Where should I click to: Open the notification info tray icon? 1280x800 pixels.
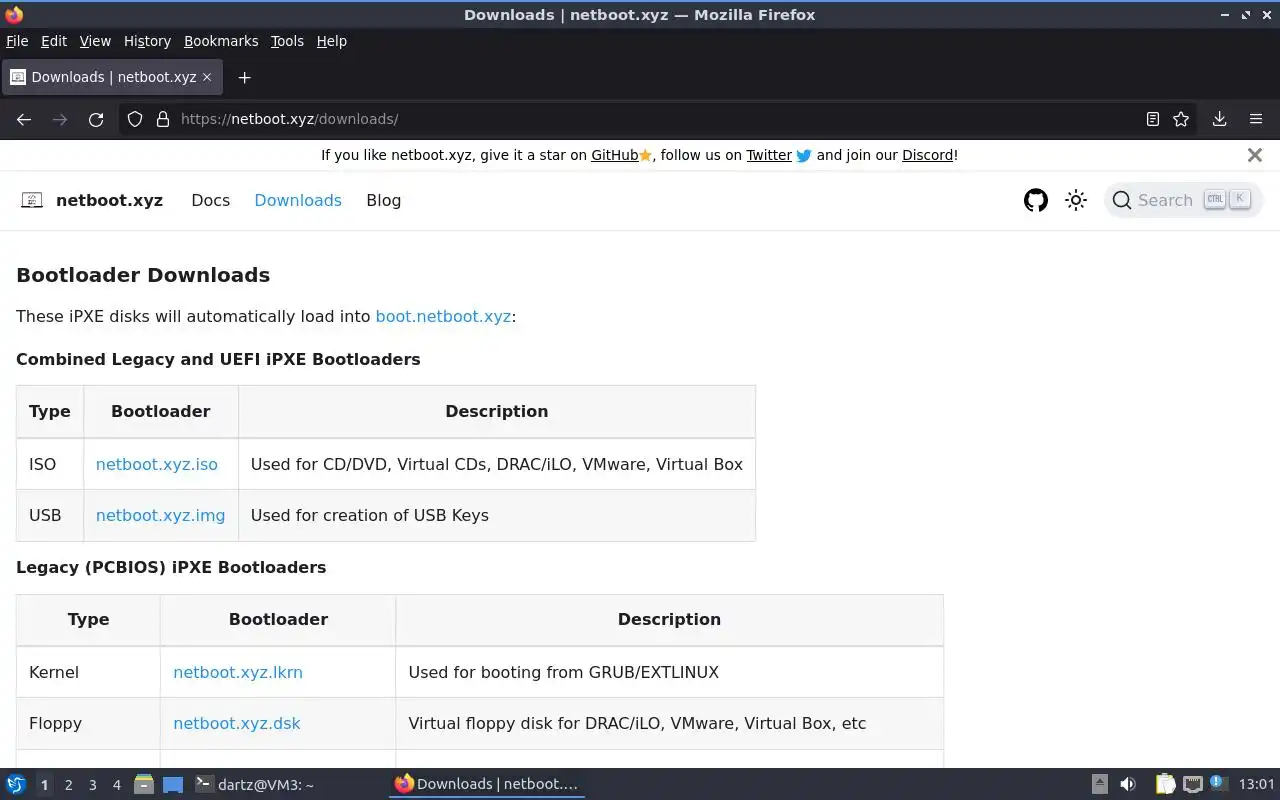[1218, 783]
